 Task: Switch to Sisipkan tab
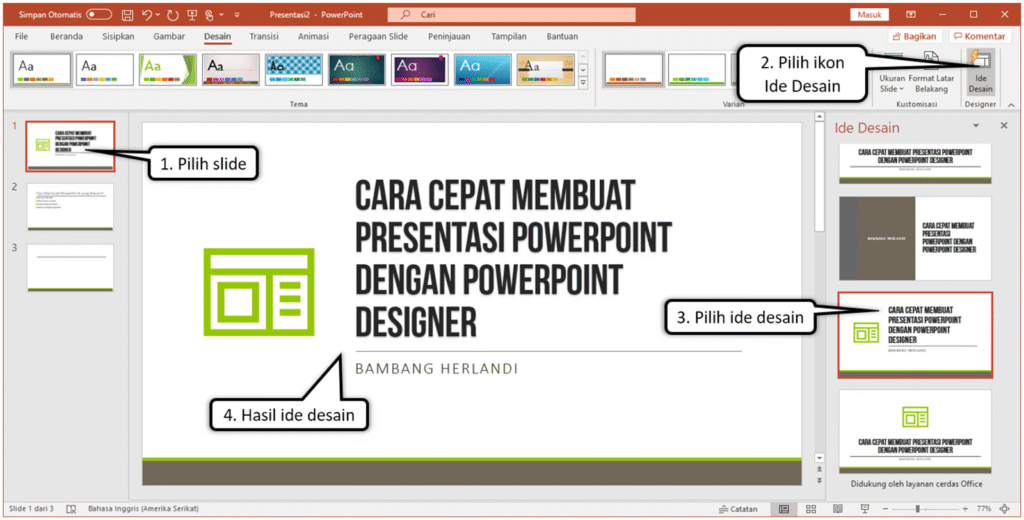point(118,37)
